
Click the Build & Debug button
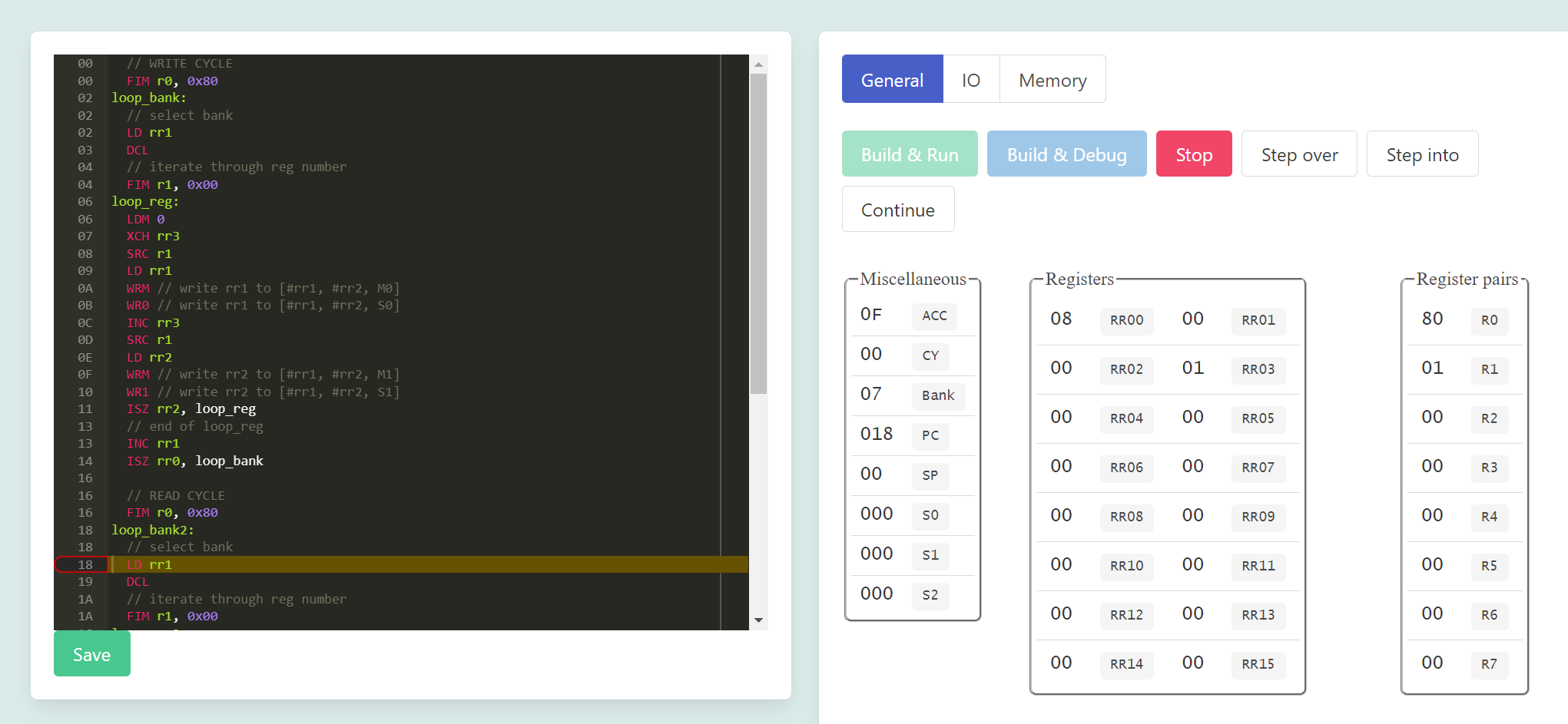[x=1066, y=154]
